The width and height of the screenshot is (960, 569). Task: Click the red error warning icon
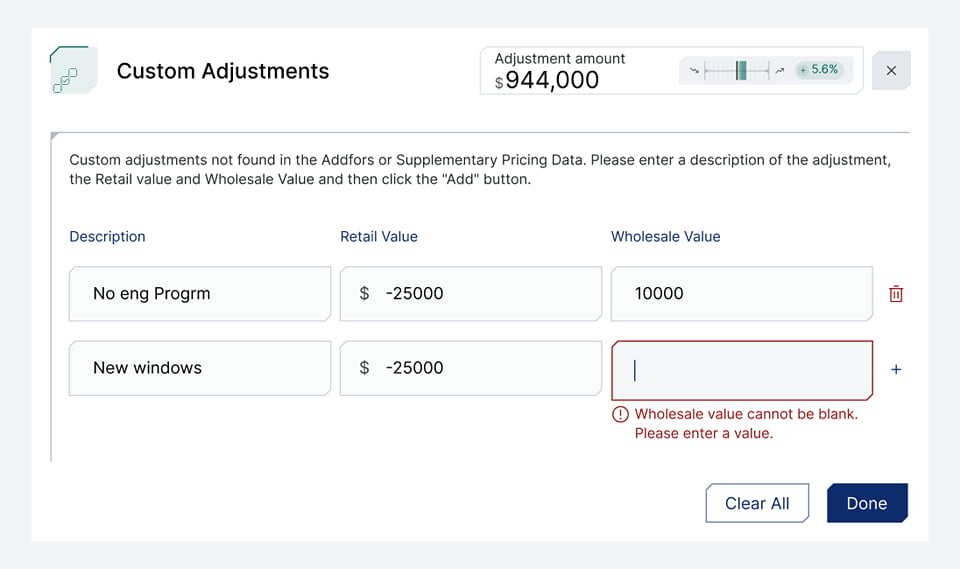(621, 414)
